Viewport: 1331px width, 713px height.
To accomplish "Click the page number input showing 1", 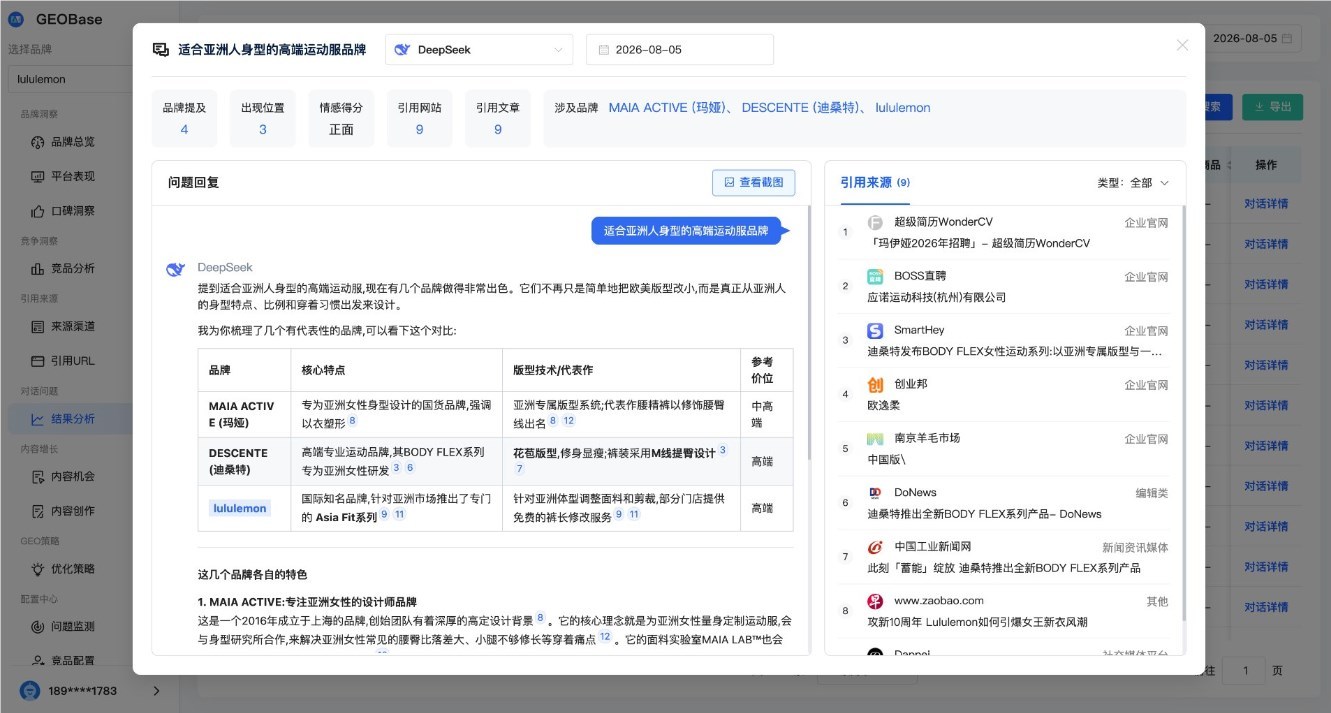I will coord(1246,671).
